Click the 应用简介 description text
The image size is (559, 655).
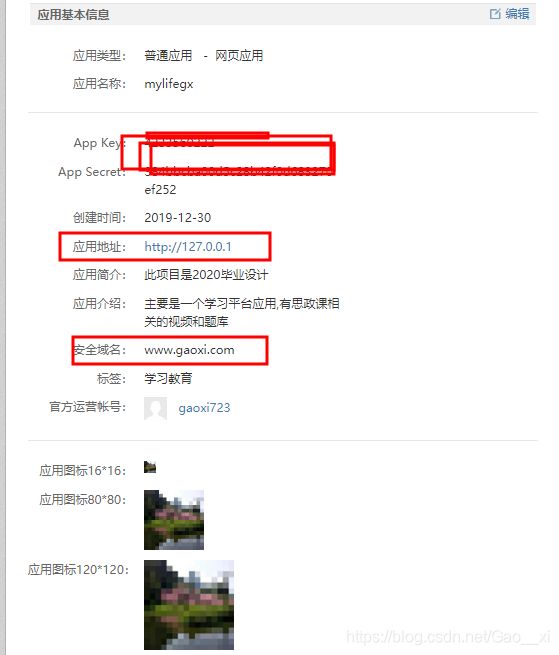pyautogui.click(x=206, y=274)
